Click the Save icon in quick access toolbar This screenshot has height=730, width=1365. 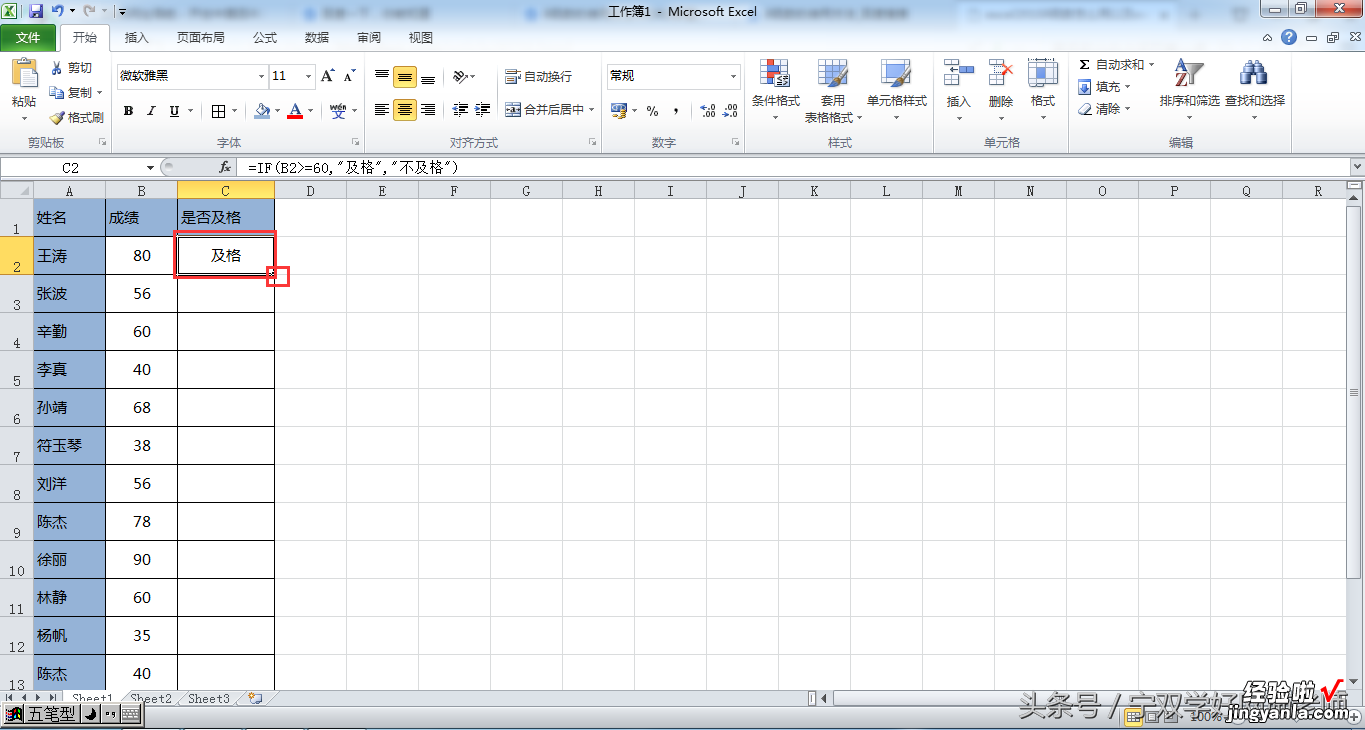pyautogui.click(x=36, y=12)
